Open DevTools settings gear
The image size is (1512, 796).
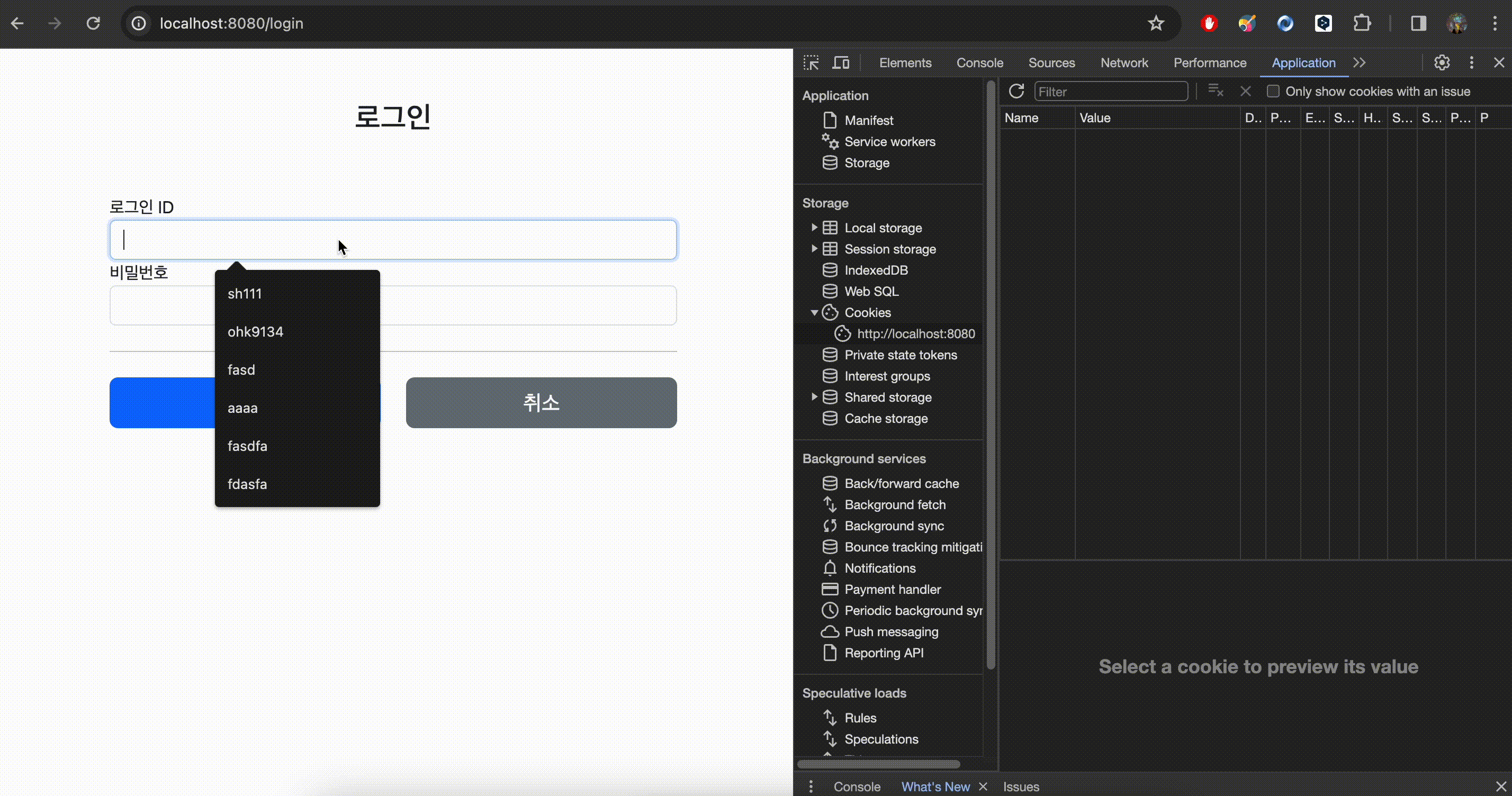coord(1442,63)
